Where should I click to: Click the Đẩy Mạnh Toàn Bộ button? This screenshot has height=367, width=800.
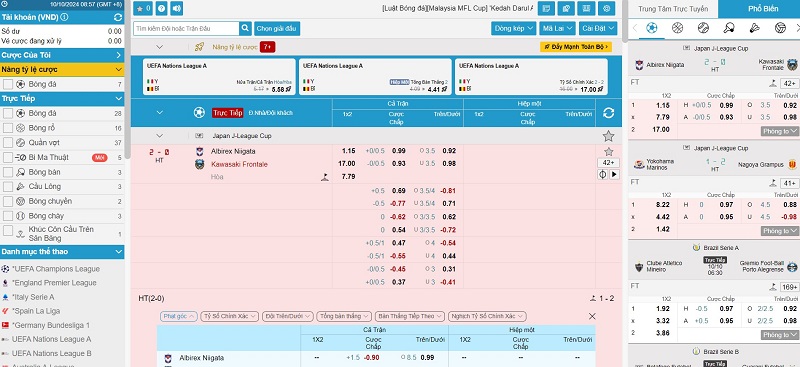point(576,47)
